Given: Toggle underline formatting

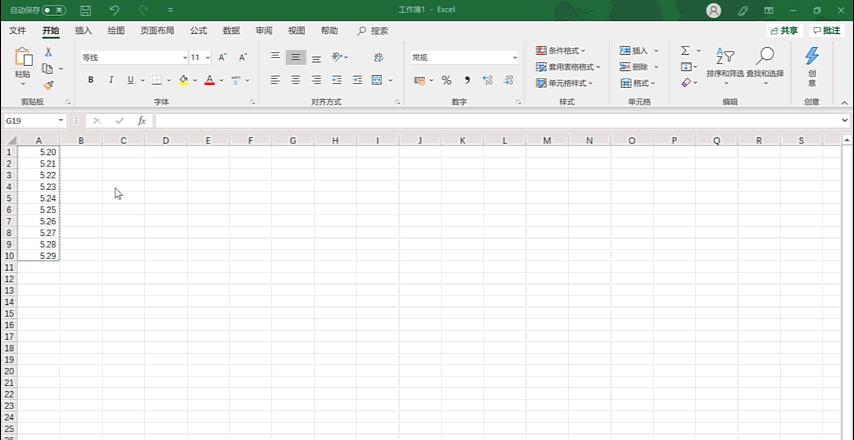Looking at the screenshot, I should point(131,80).
